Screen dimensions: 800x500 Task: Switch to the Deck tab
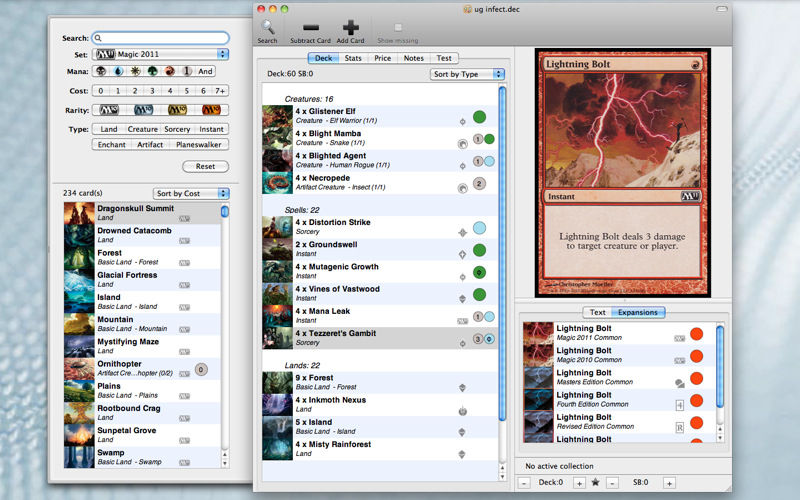coord(323,58)
